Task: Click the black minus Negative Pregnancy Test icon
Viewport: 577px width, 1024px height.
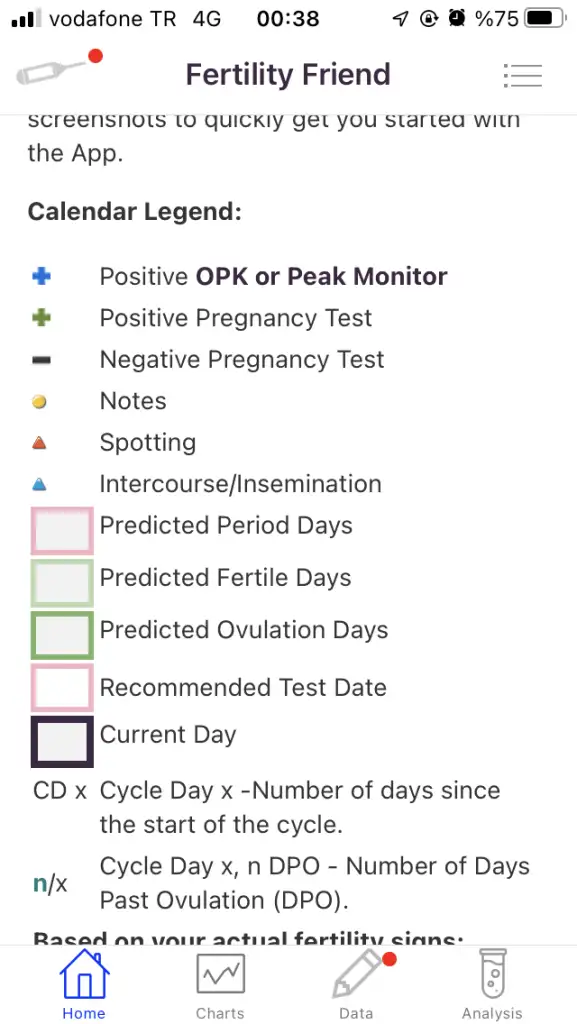Action: pyautogui.click(x=41, y=360)
